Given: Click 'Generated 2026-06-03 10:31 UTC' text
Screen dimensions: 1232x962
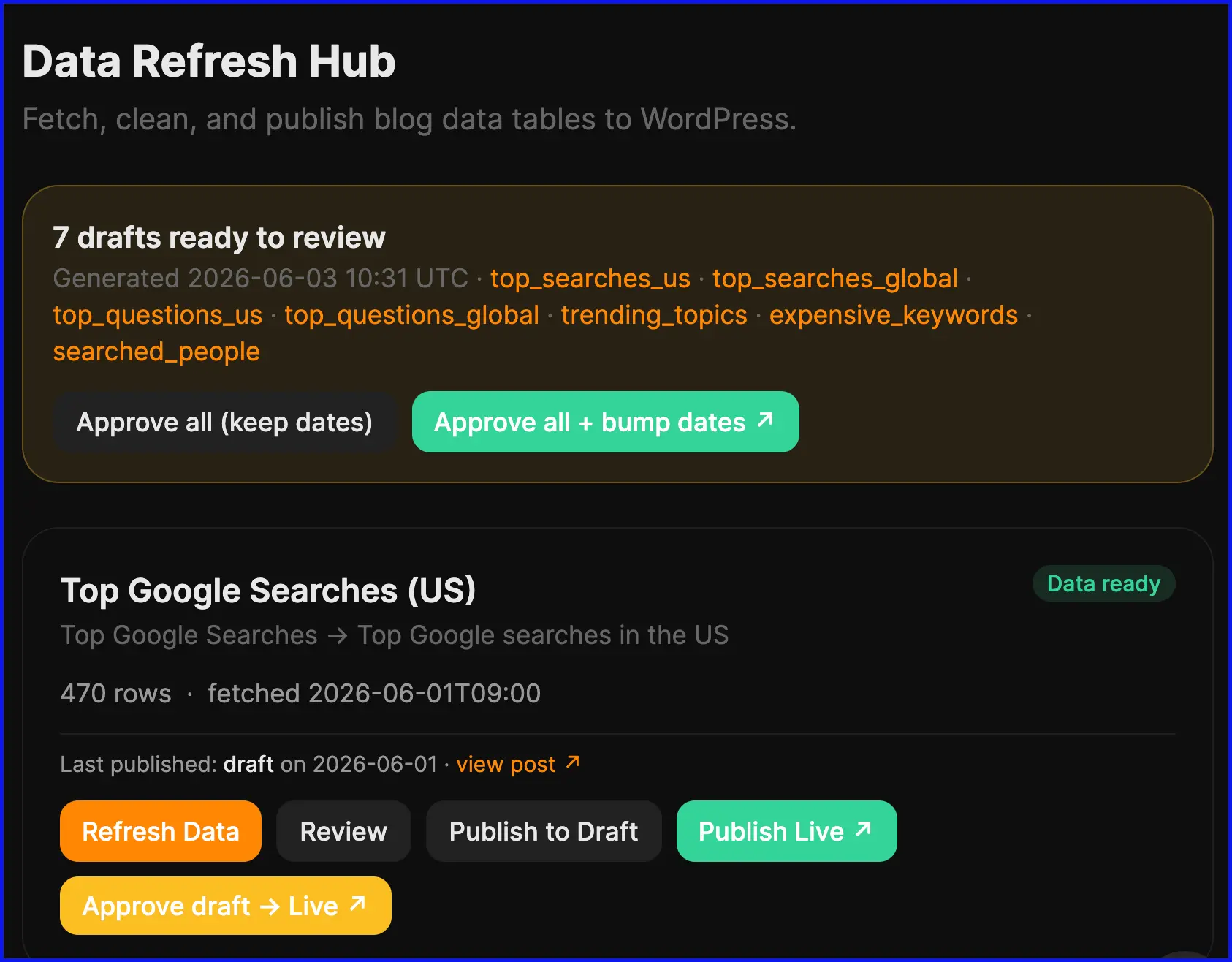Looking at the screenshot, I should 261,279.
